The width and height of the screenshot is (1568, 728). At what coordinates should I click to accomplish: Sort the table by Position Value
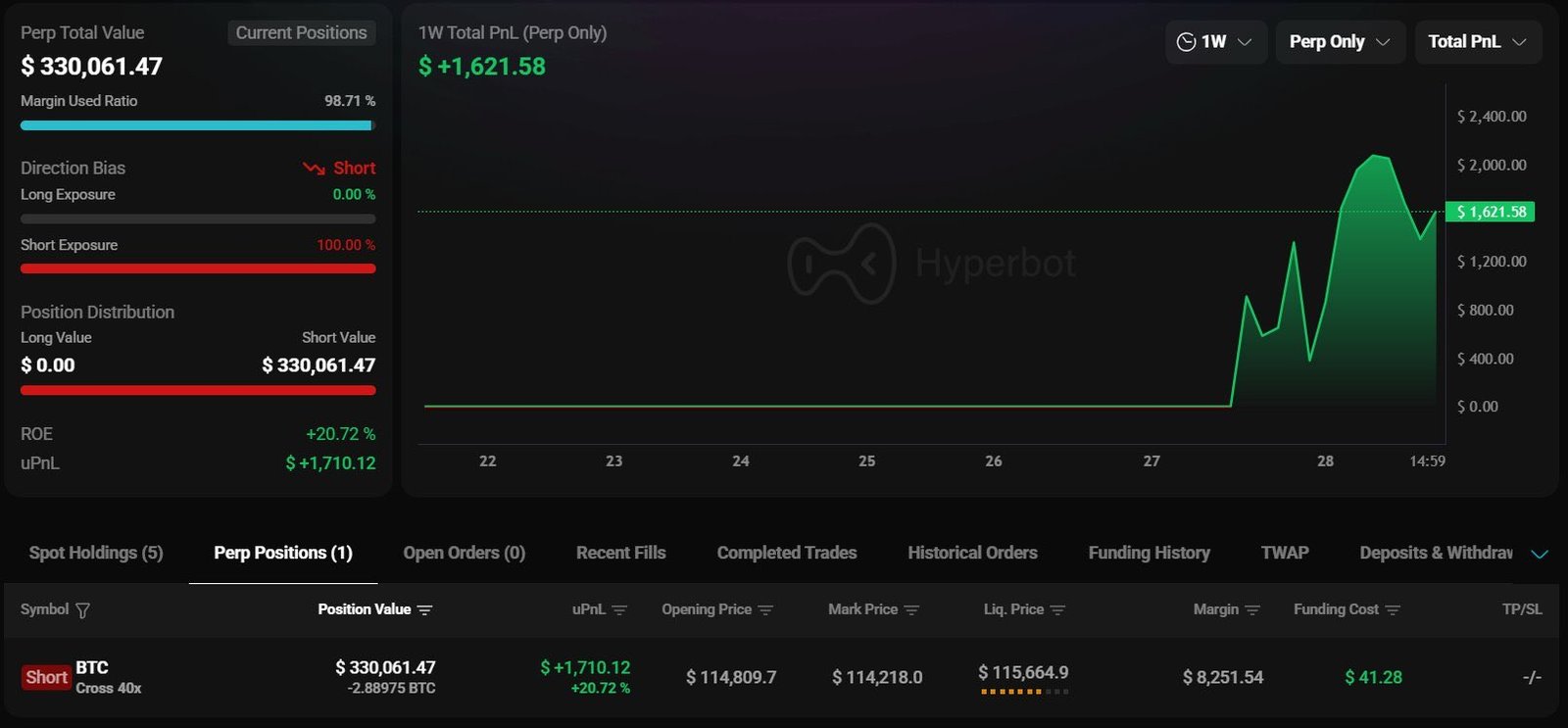coord(425,609)
